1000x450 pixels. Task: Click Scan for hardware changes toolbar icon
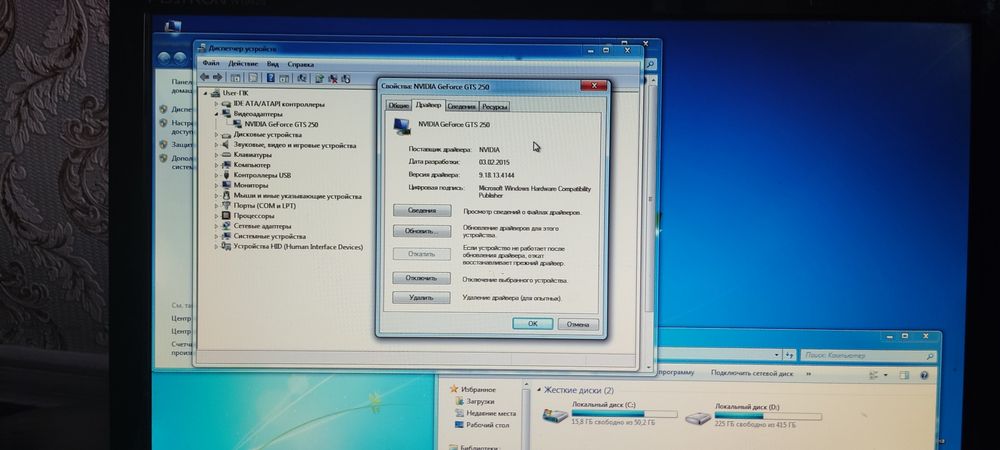[x=302, y=78]
